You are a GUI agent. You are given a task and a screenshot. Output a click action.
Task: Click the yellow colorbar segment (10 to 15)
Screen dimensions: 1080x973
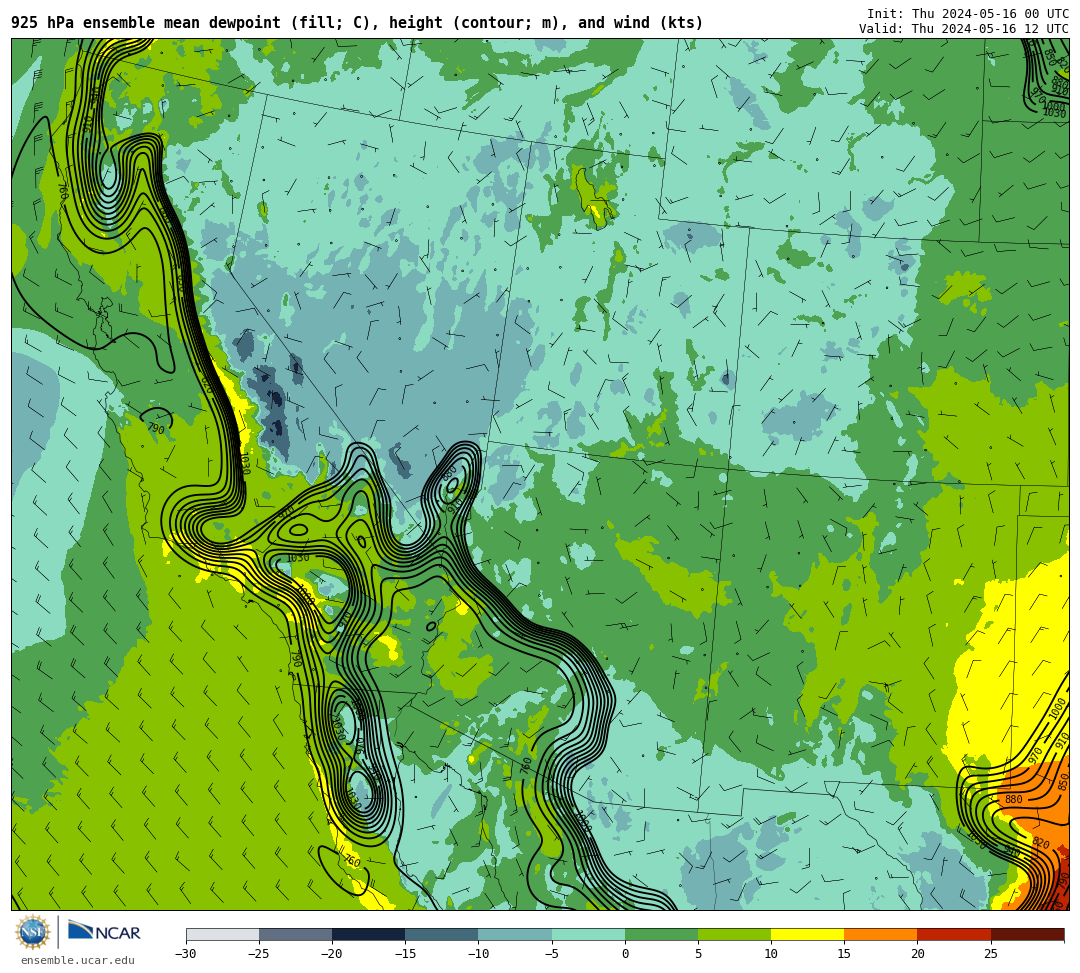(807, 934)
